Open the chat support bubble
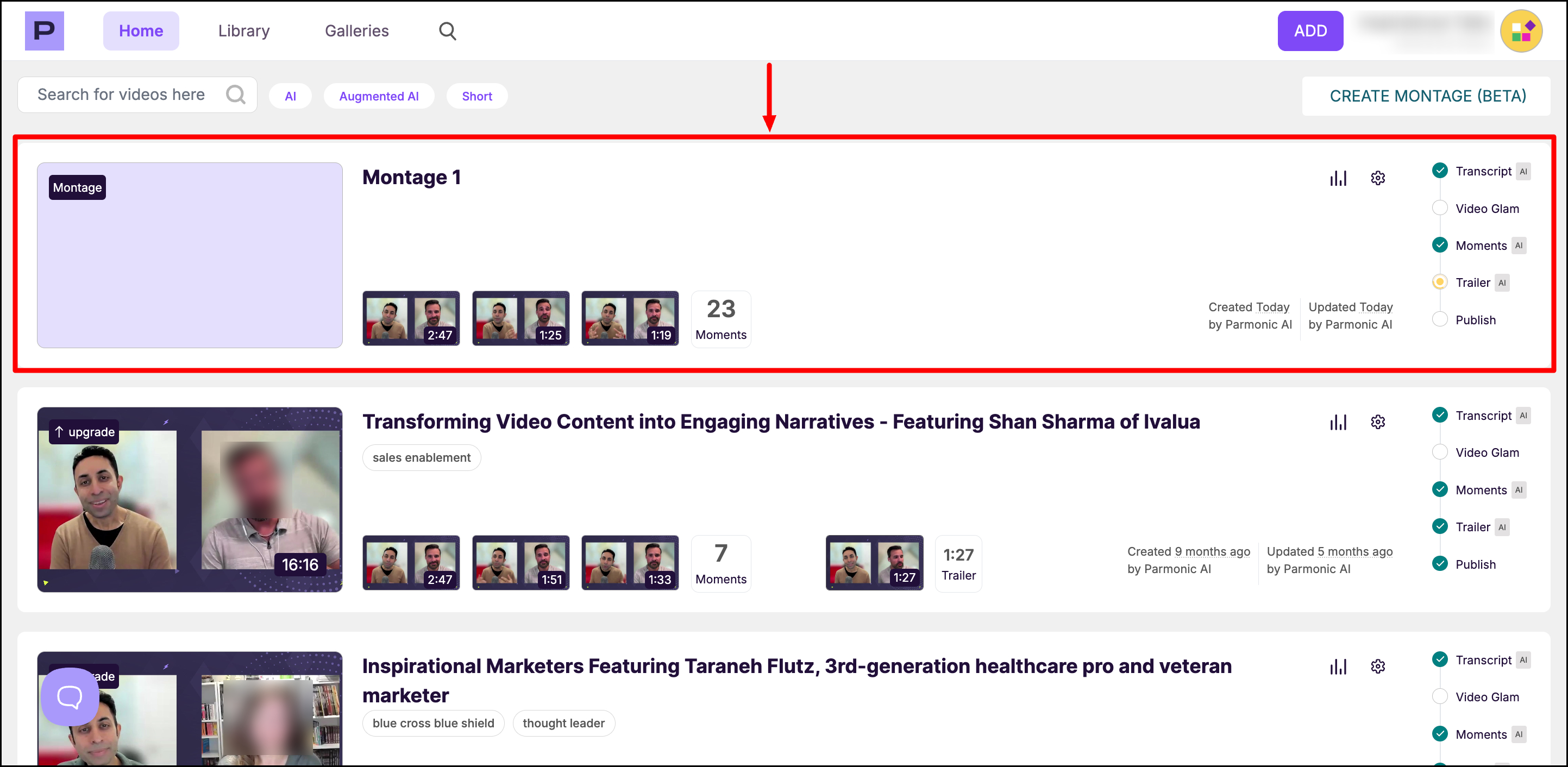Image resolution: width=1568 pixels, height=767 pixels. (70, 696)
